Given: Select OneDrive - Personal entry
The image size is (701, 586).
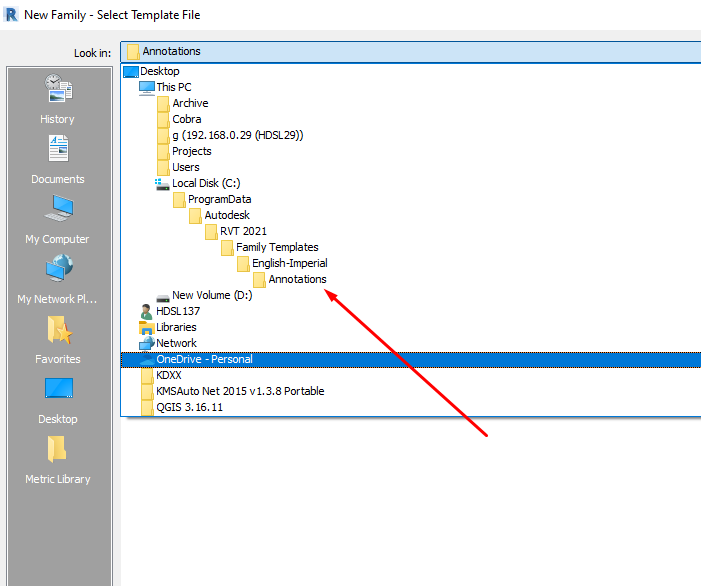Looking at the screenshot, I should point(410,359).
